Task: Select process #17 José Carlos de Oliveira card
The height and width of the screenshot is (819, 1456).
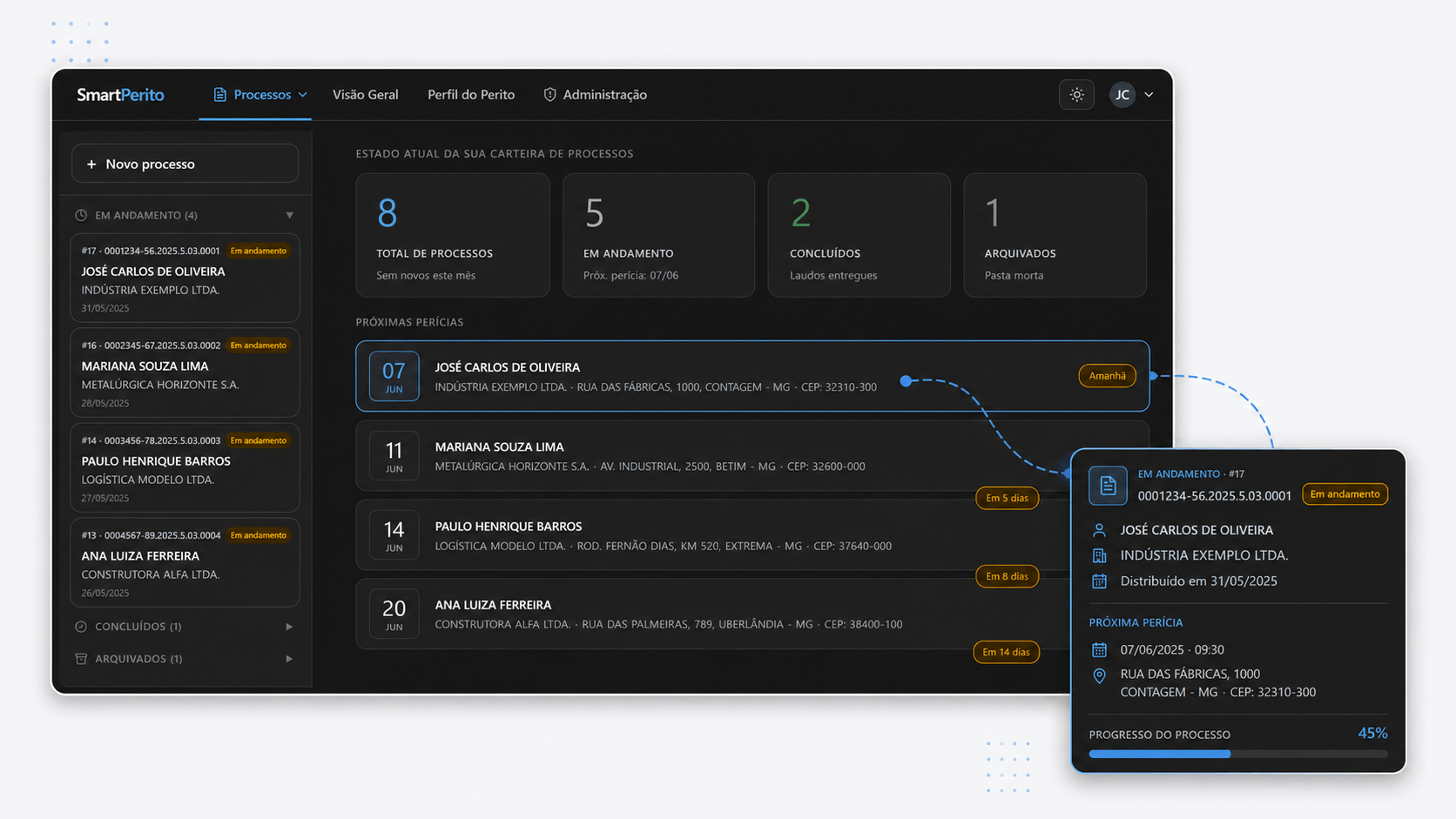Action: click(185, 278)
